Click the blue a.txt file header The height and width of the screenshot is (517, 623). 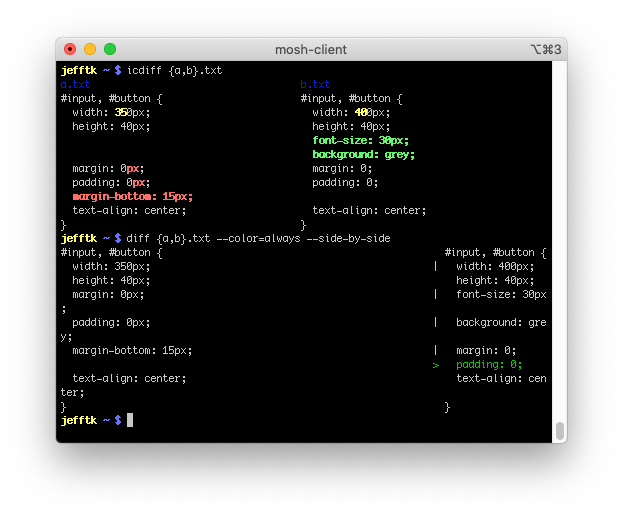[75, 85]
